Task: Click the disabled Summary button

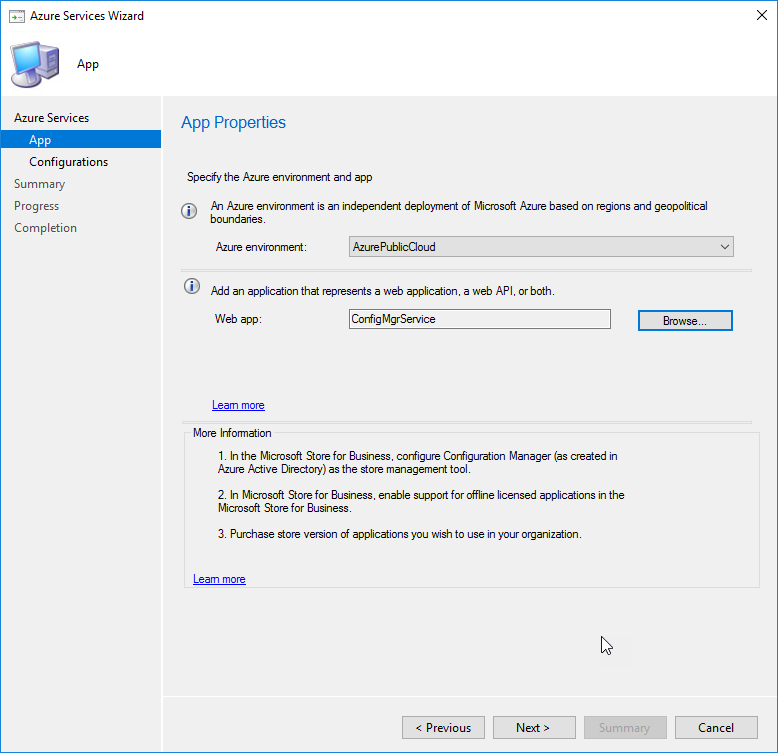Action: (x=625, y=727)
